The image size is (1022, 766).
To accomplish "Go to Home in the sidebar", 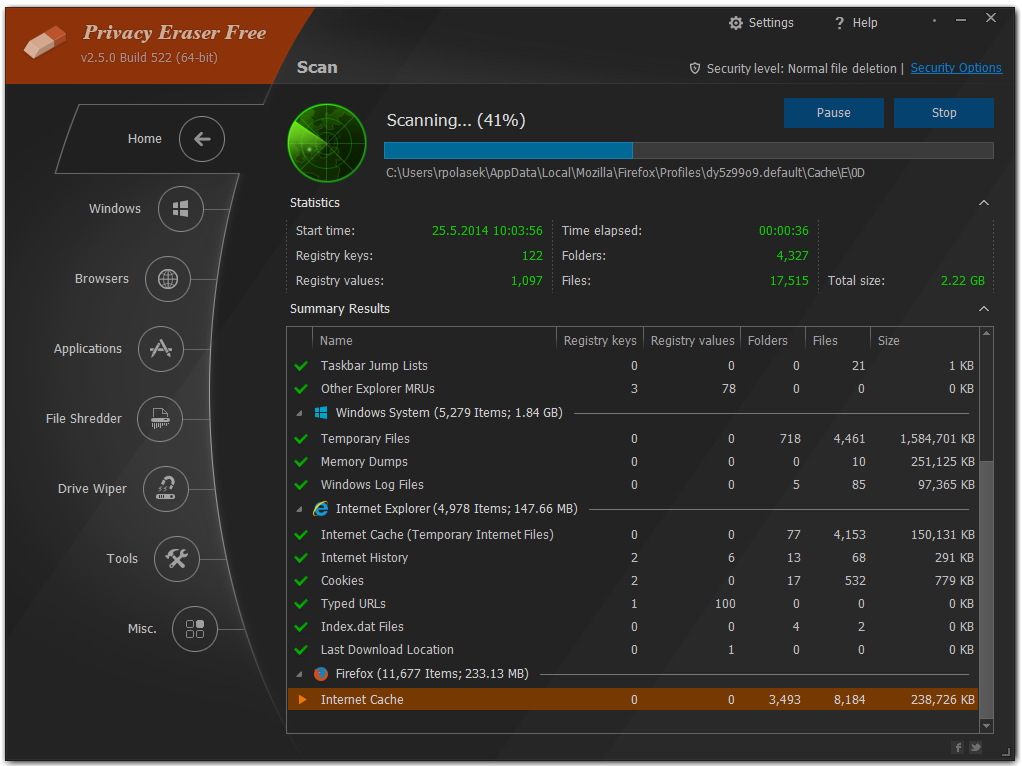I will (x=145, y=139).
